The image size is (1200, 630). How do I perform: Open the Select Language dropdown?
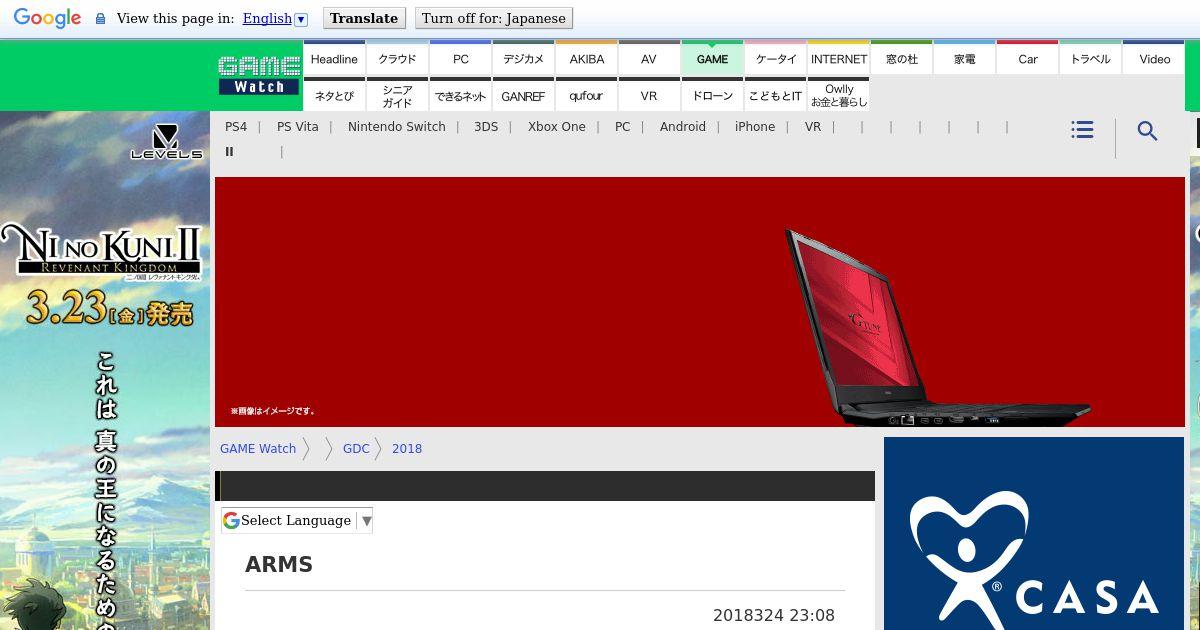click(x=297, y=520)
